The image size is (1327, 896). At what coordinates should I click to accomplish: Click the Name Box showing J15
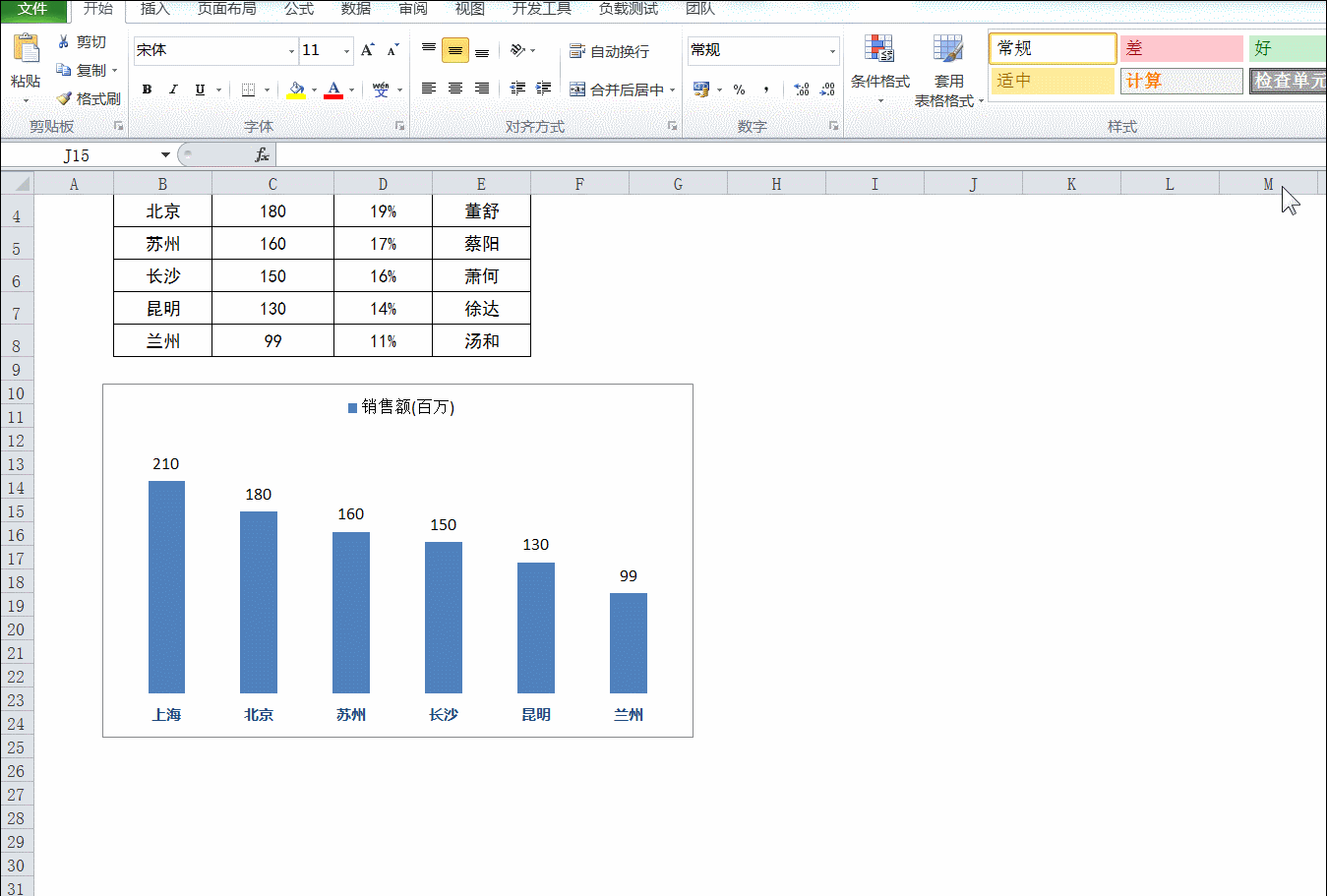point(89,155)
